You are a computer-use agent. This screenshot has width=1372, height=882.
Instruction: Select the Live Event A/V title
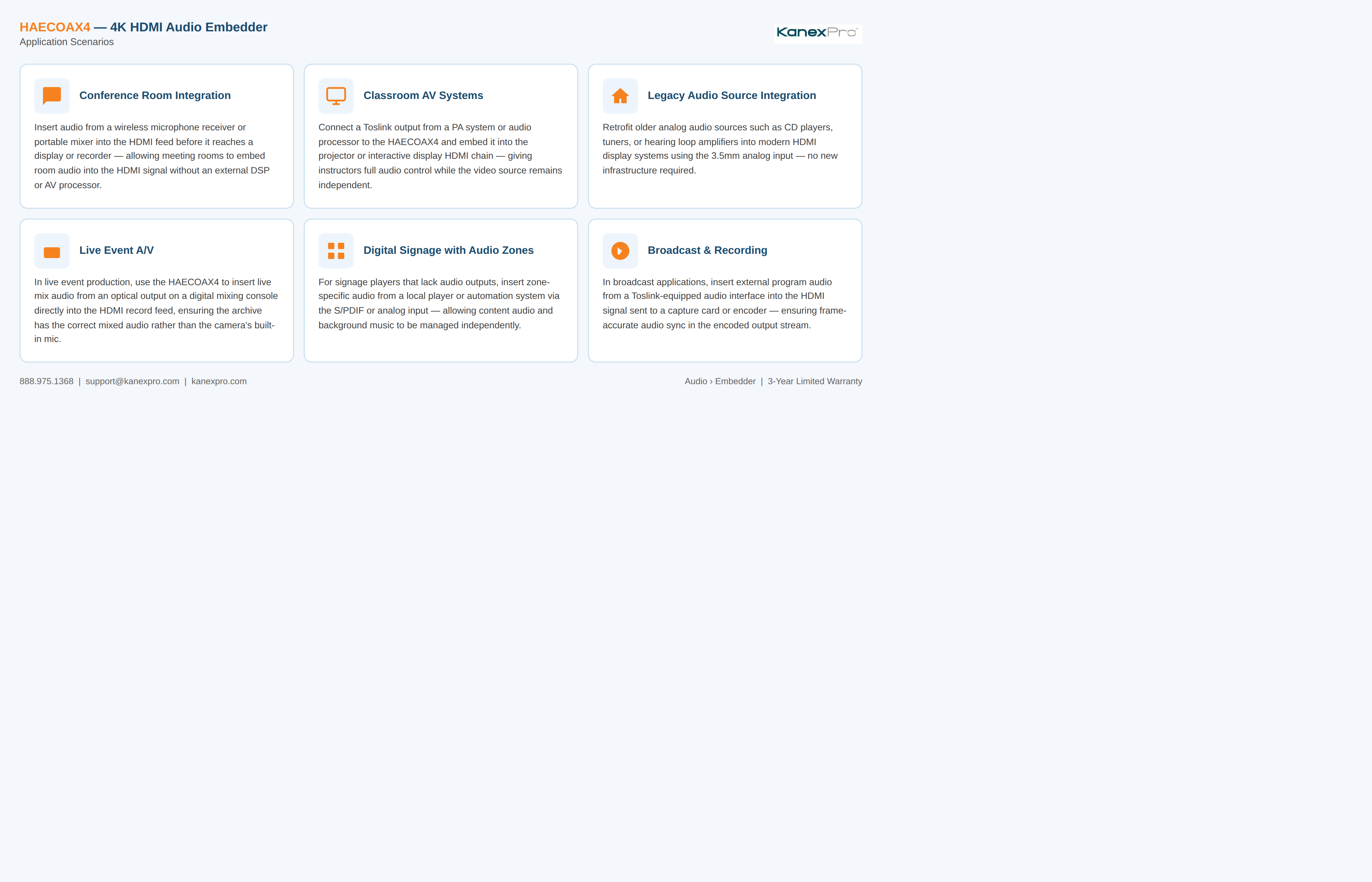point(117,250)
